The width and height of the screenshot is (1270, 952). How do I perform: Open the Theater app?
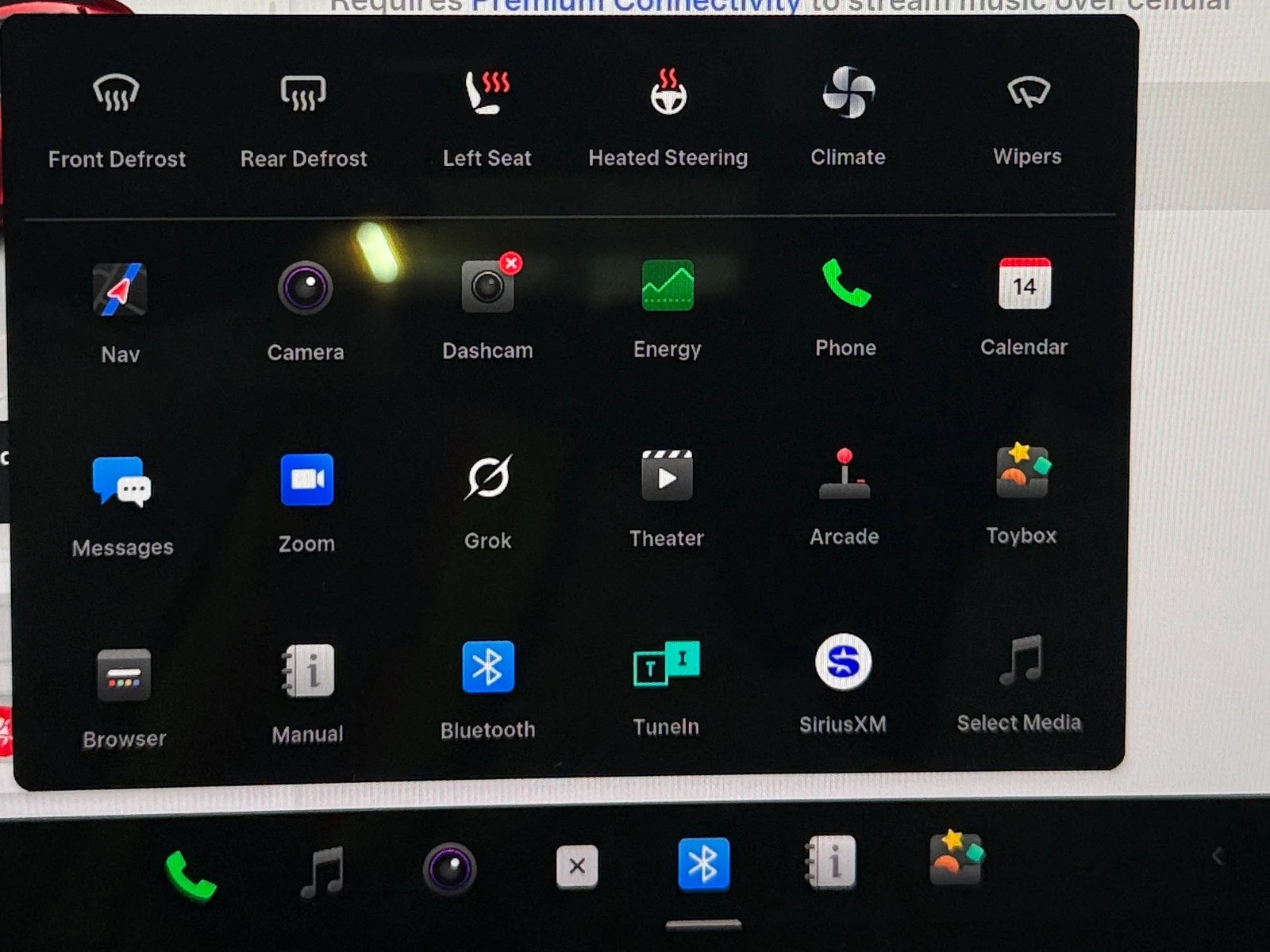pyautogui.click(x=667, y=477)
